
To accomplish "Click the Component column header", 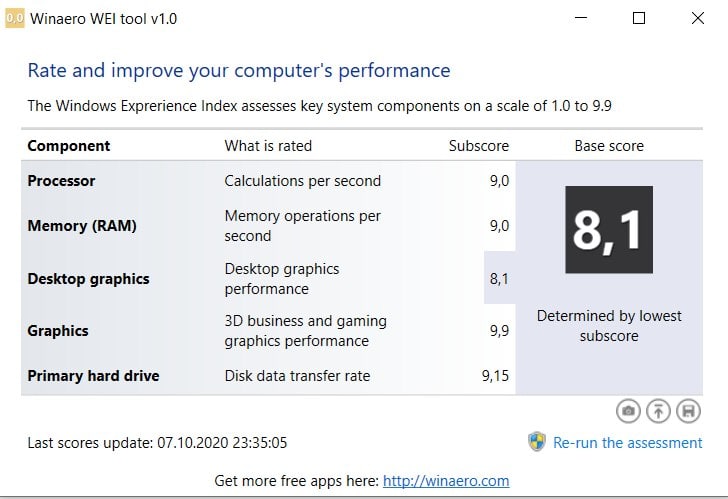I will [x=69, y=146].
